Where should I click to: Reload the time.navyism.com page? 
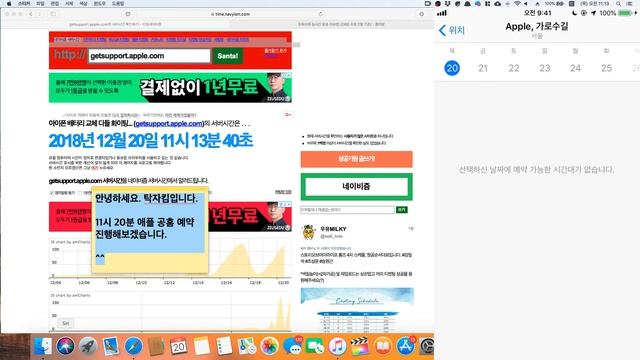pyautogui.click(x=320, y=14)
